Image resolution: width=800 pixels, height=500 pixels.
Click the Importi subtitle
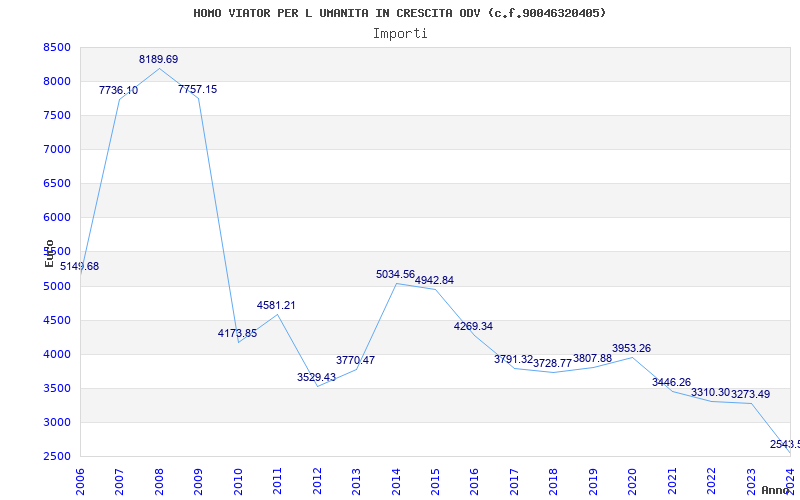400,34
